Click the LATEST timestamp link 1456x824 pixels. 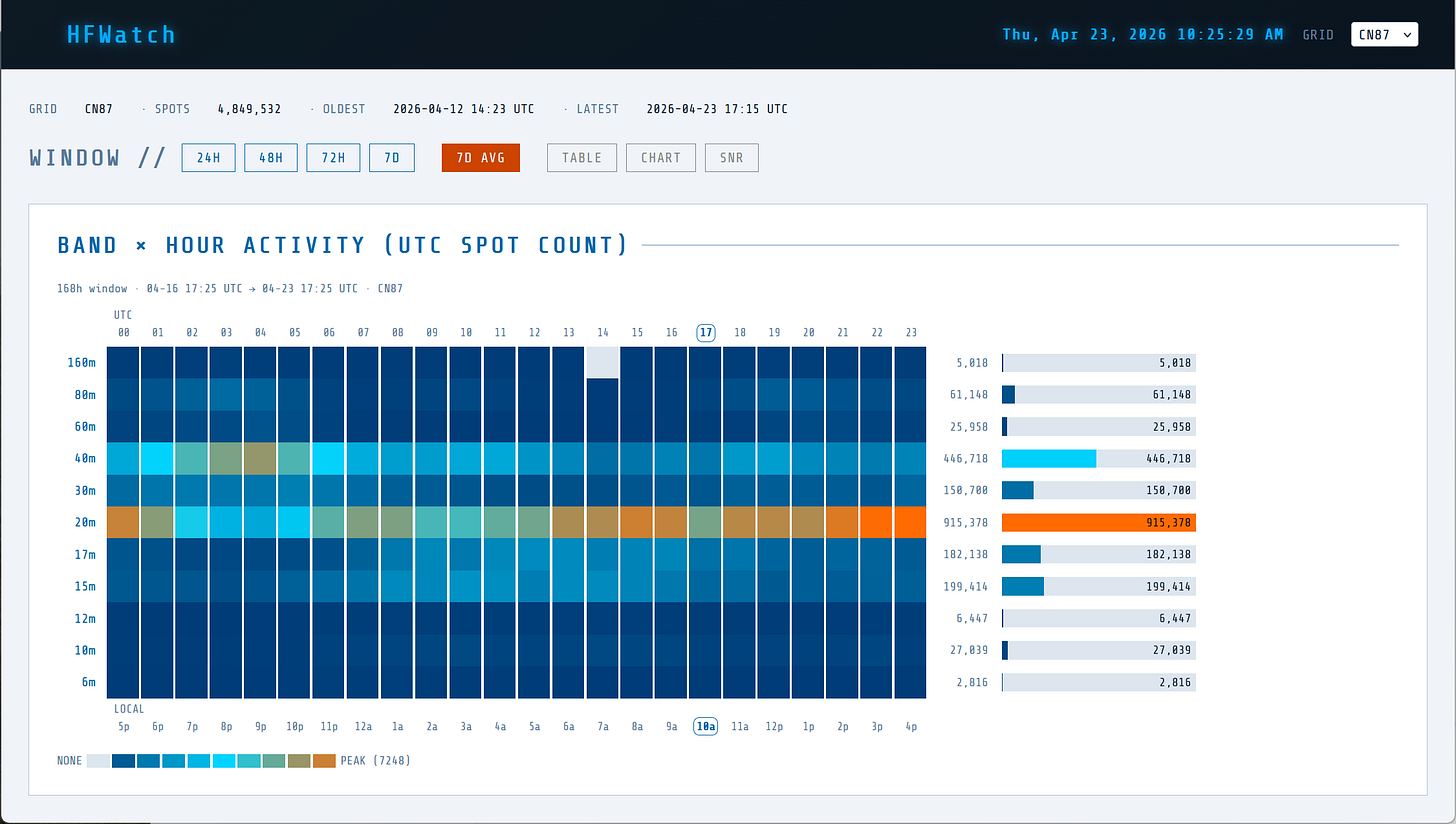pos(716,109)
